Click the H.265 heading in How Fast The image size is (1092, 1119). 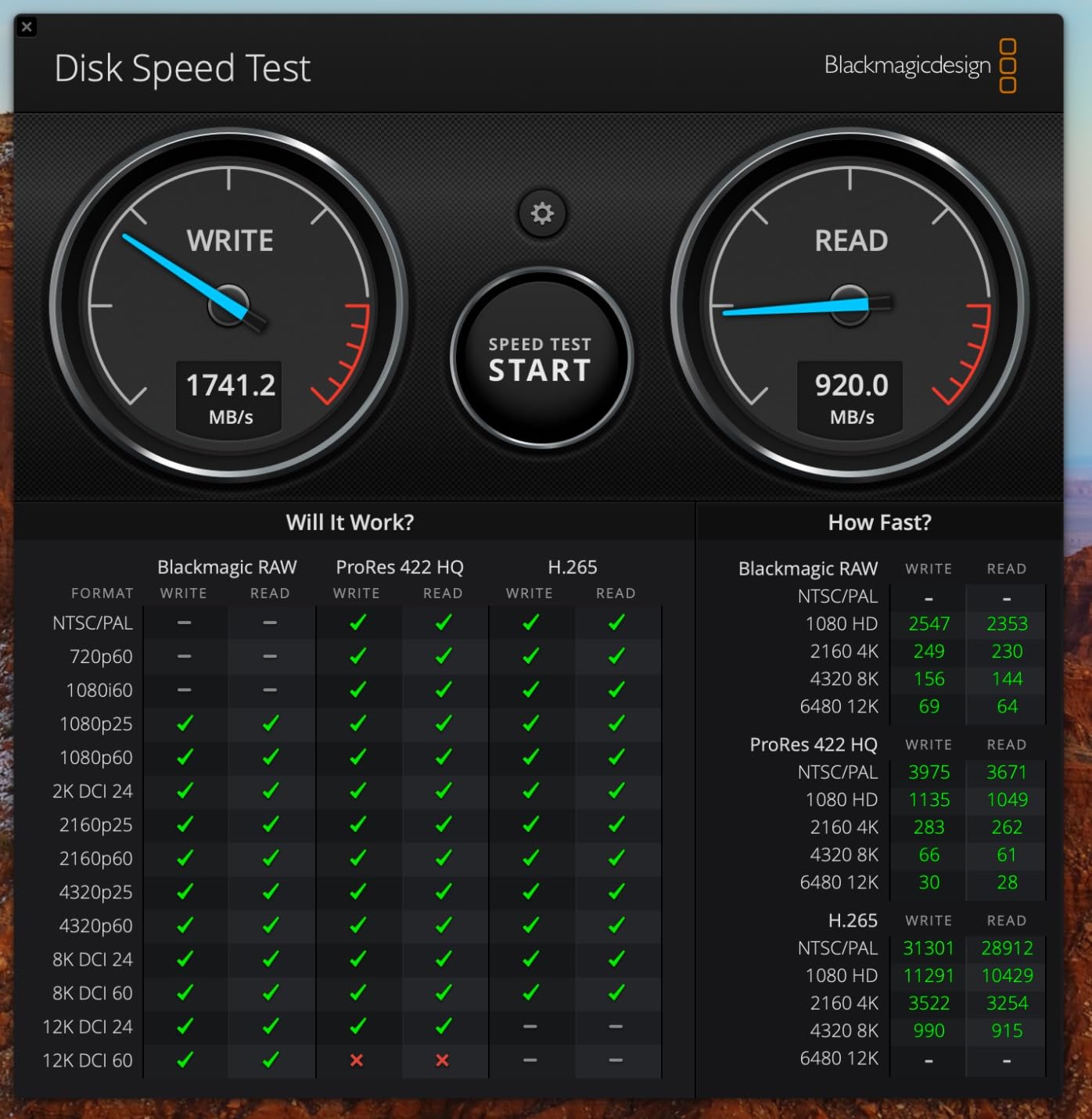[853, 920]
